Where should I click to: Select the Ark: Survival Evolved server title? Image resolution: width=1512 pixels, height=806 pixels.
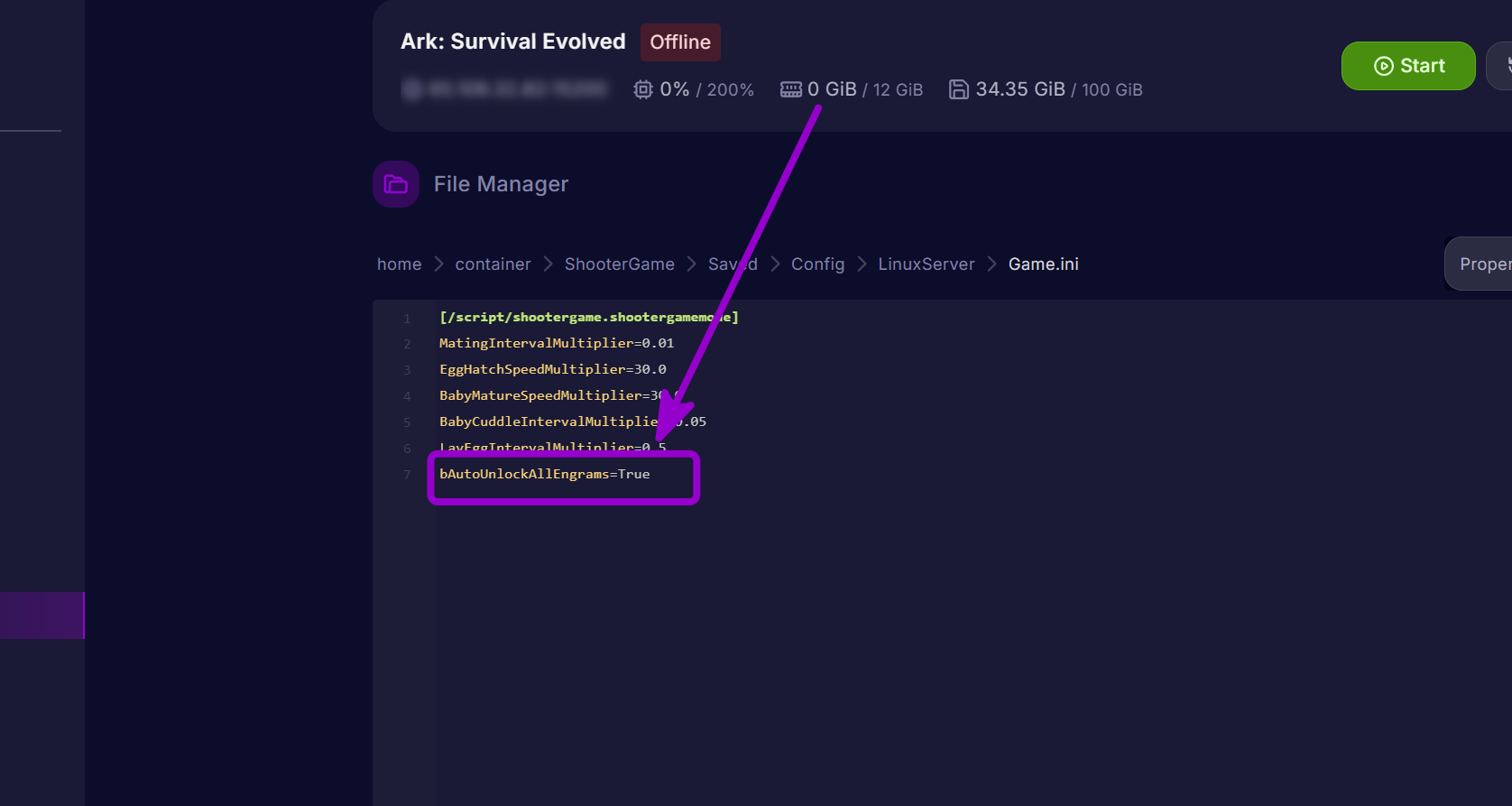tap(513, 42)
